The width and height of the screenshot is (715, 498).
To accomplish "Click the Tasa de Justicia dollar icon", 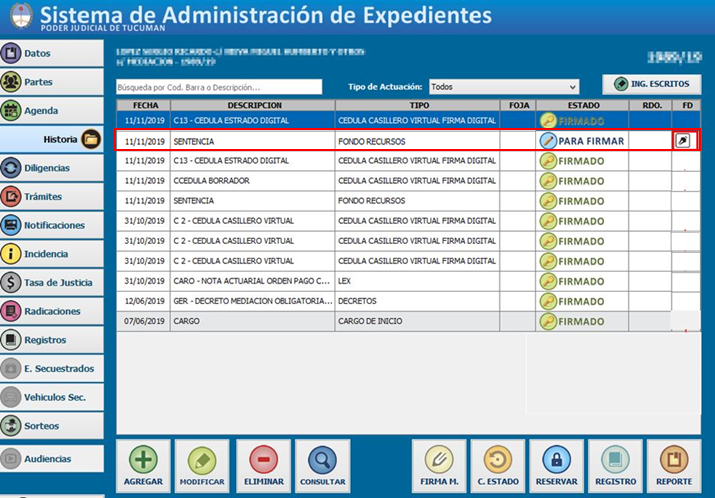I will (x=11, y=283).
